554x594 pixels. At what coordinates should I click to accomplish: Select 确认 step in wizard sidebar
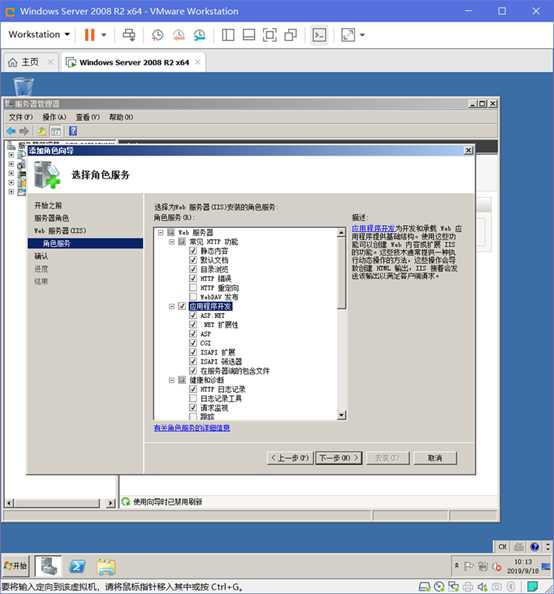coord(41,256)
